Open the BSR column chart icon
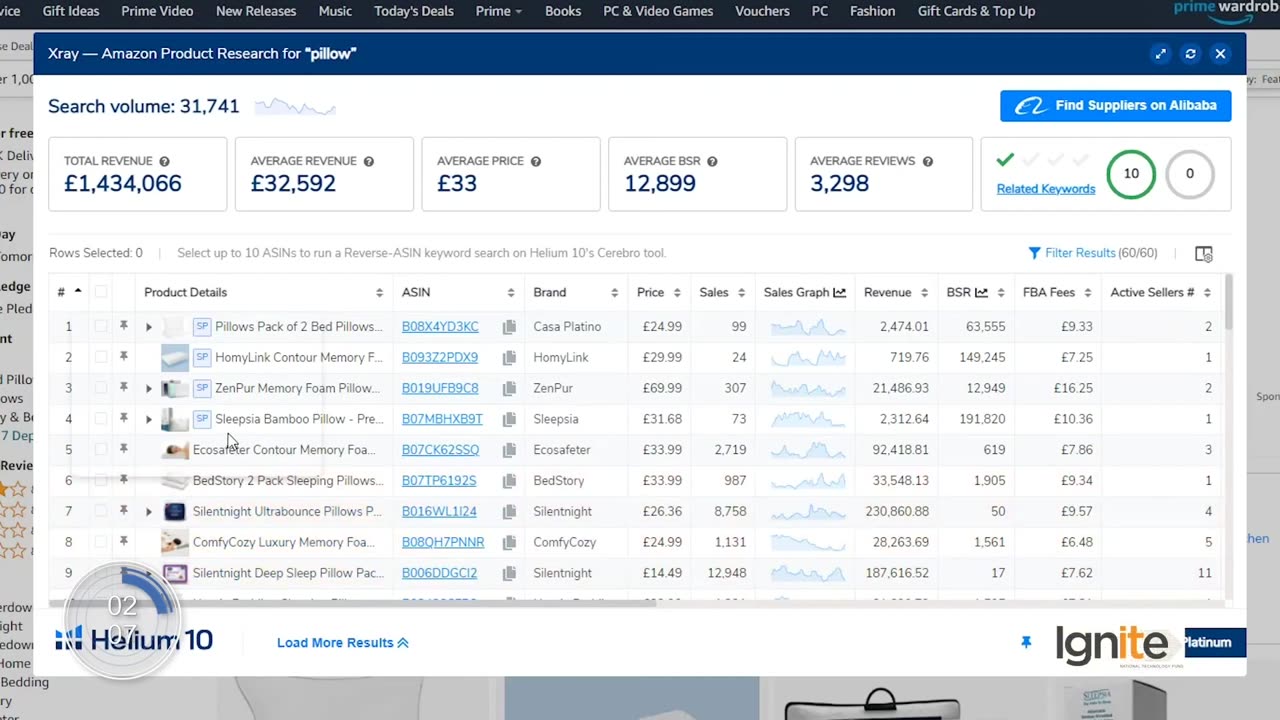The image size is (1280, 720). tap(981, 292)
